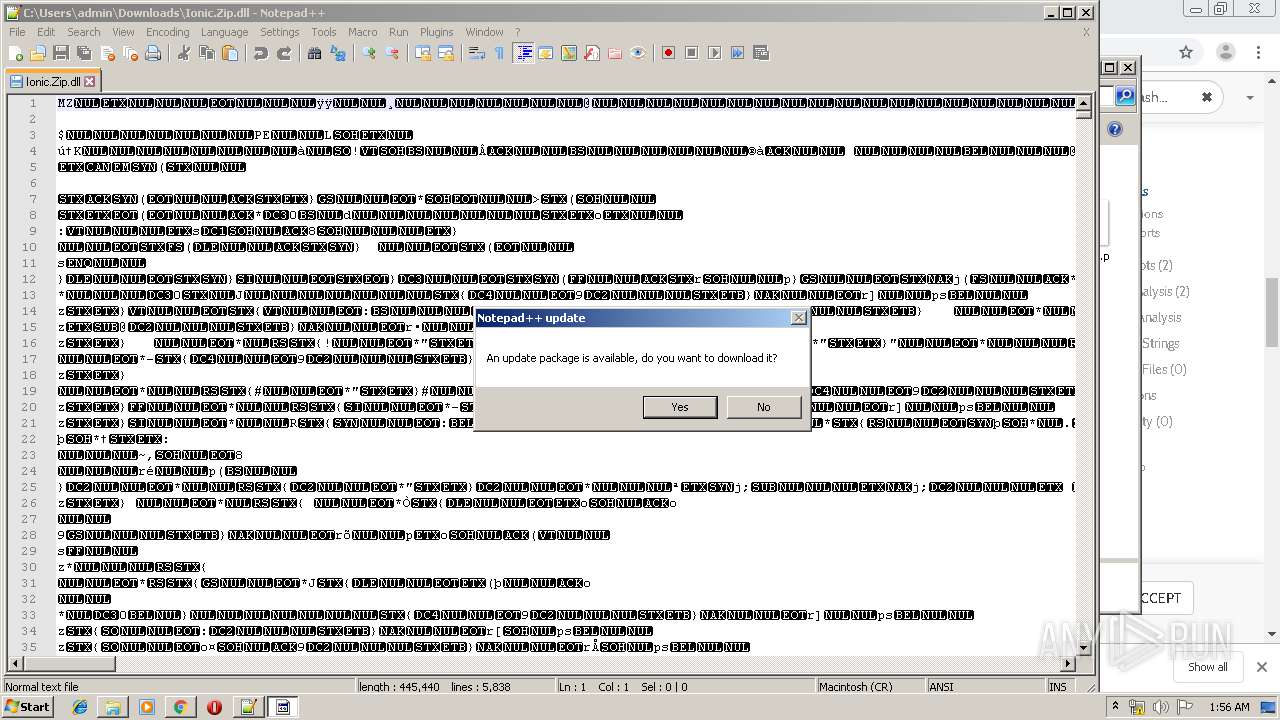Click the vertical scrollbar down arrow
This screenshot has width=1280, height=720.
1084,647
